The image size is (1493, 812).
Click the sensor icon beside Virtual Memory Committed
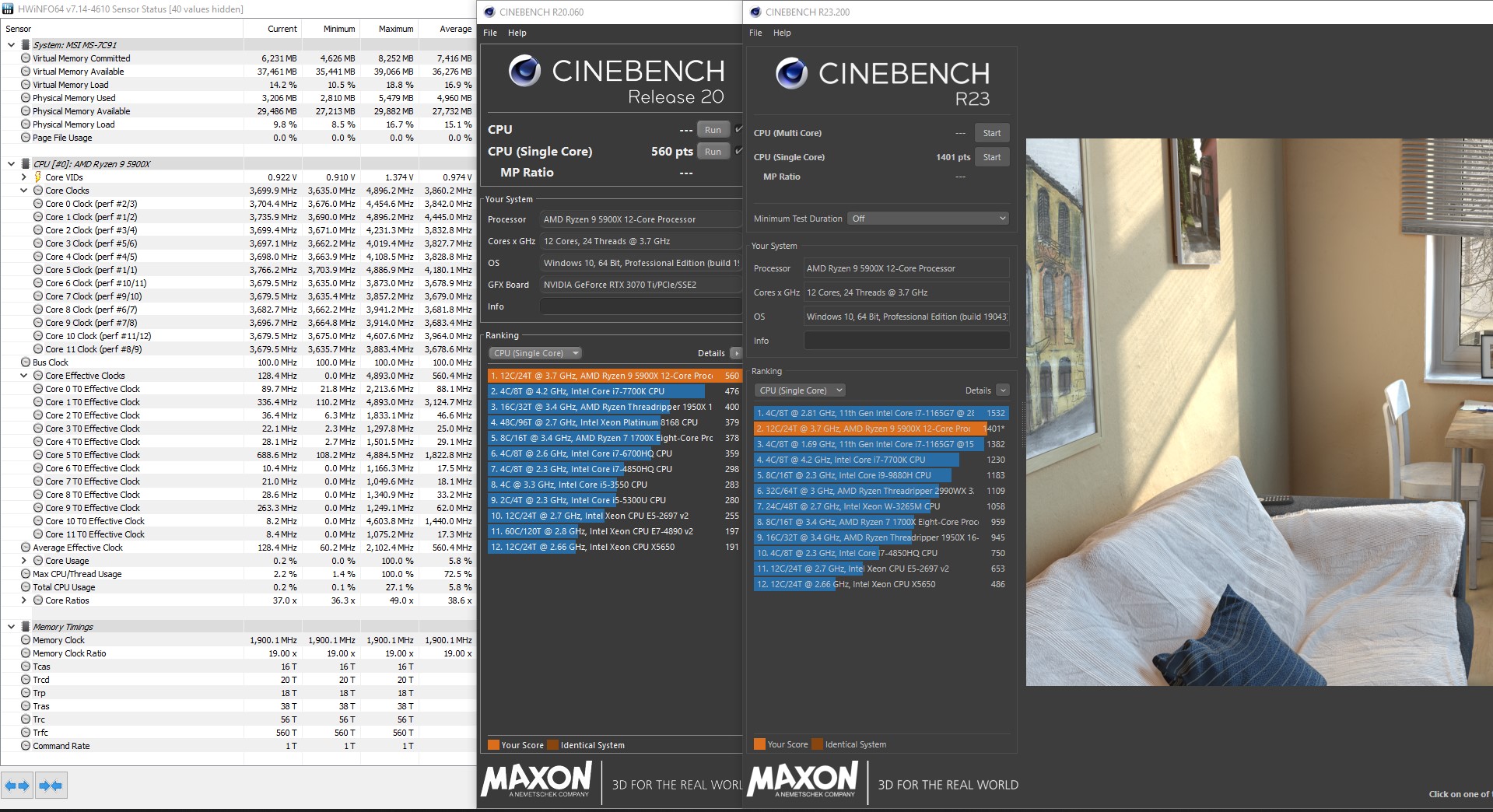tap(26, 58)
